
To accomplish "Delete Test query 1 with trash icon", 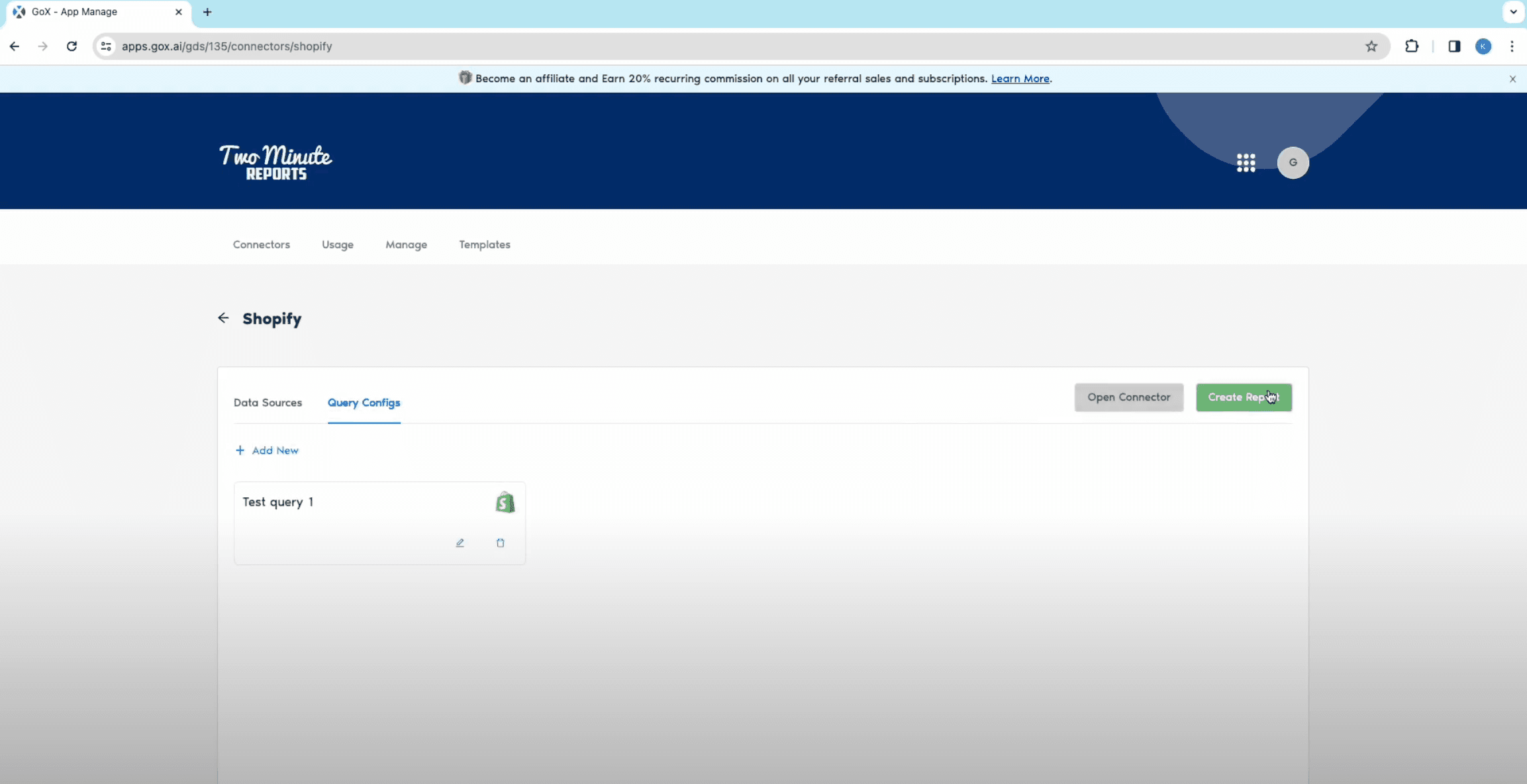I will point(501,543).
